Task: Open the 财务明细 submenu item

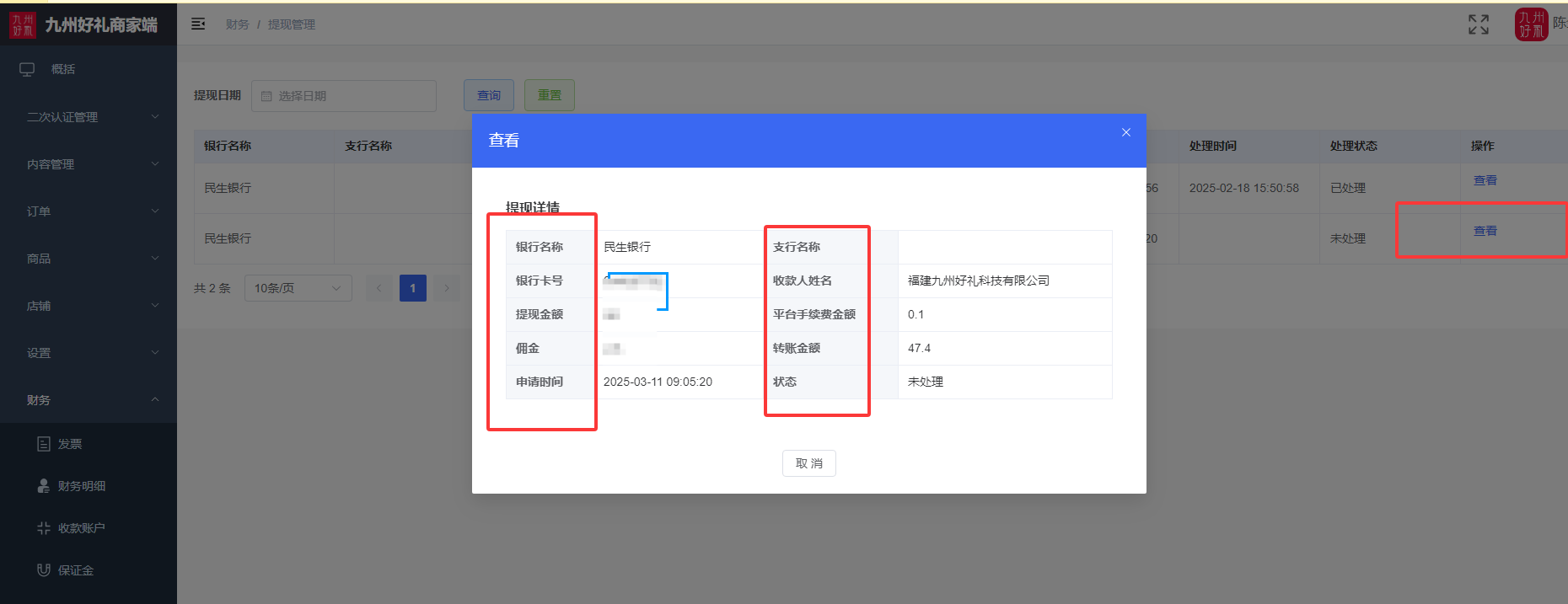Action: point(89,486)
